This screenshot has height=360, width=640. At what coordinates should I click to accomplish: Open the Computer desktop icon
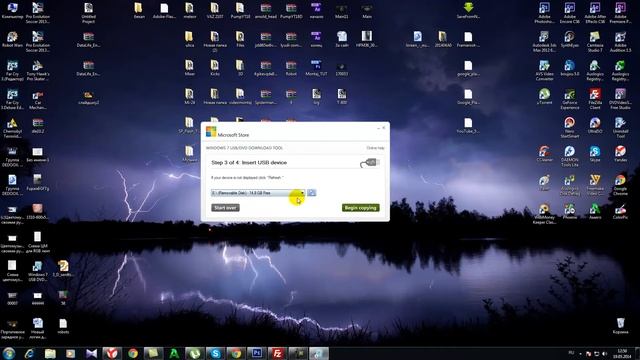pyautogui.click(x=12, y=11)
